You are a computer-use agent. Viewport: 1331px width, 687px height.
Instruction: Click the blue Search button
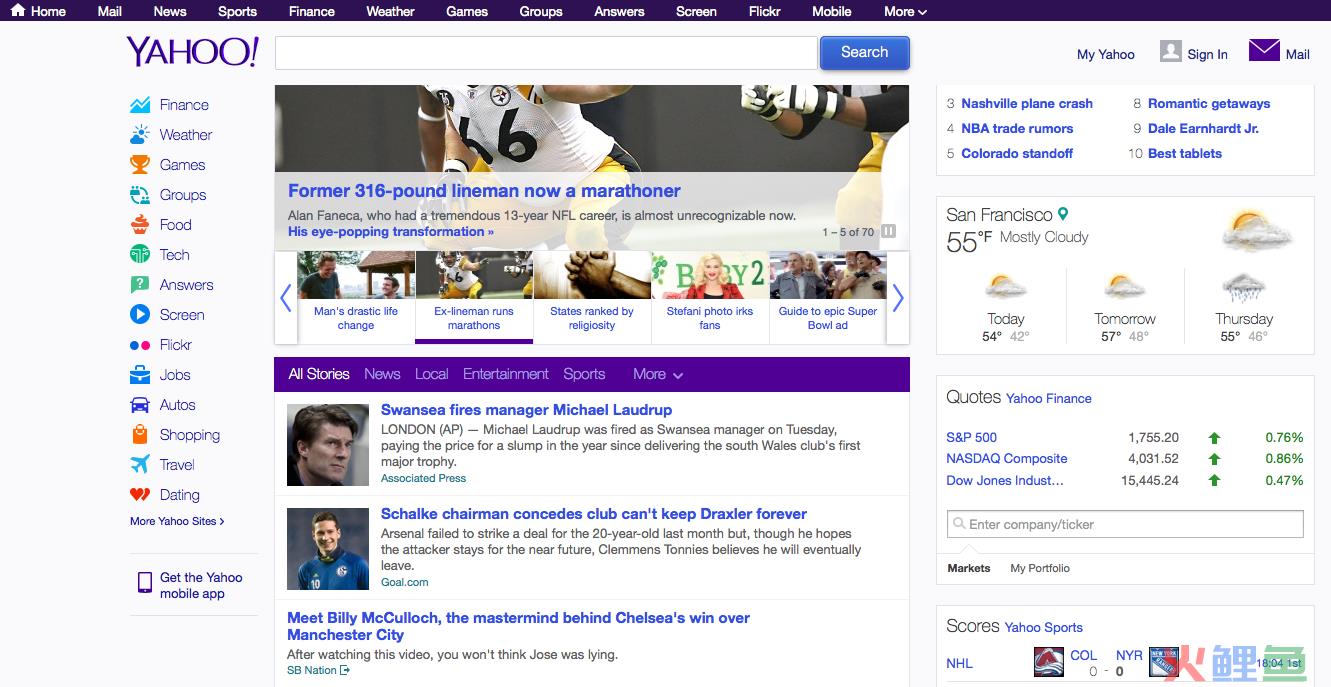click(865, 53)
